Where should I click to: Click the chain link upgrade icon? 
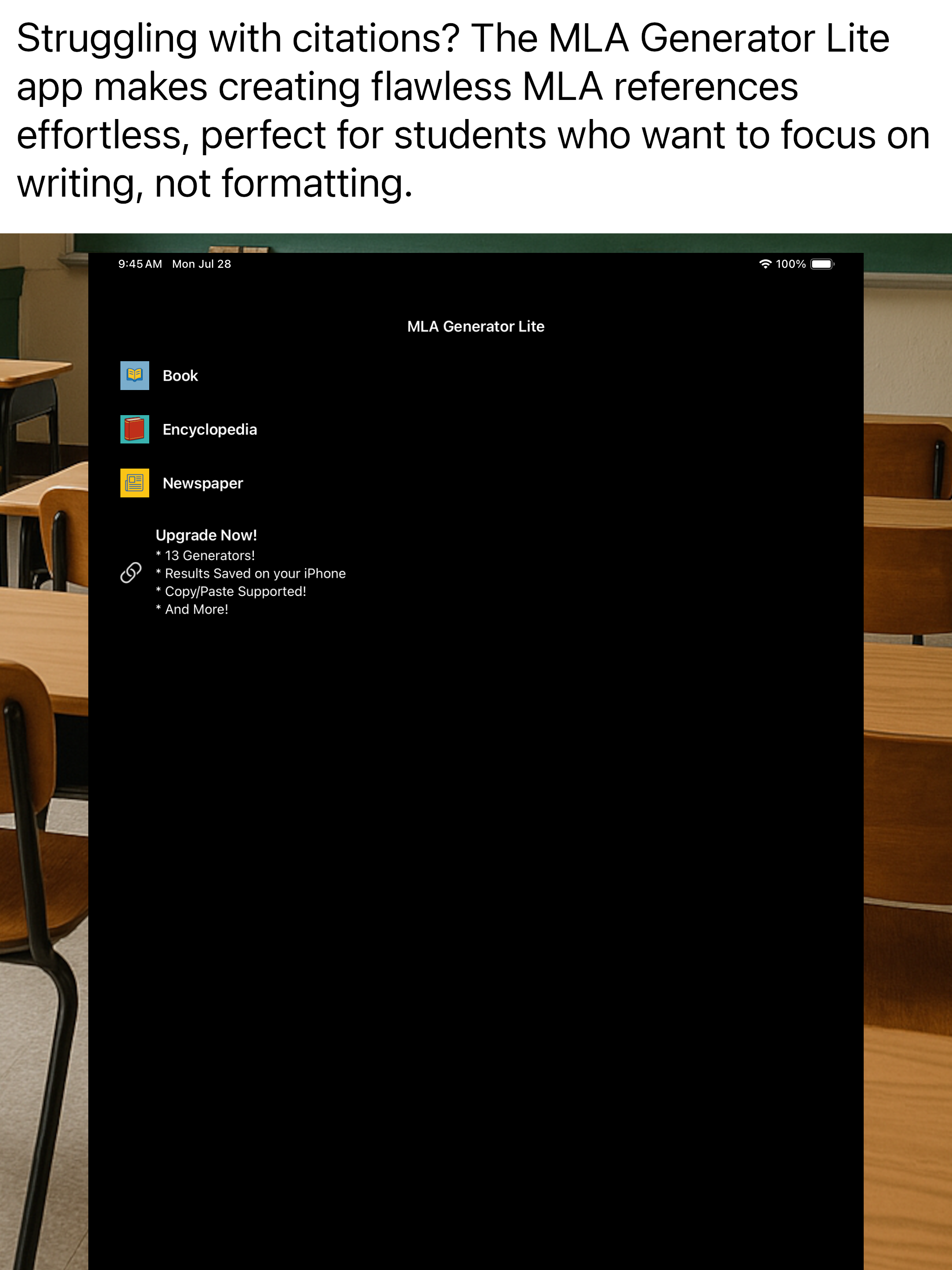tap(132, 573)
